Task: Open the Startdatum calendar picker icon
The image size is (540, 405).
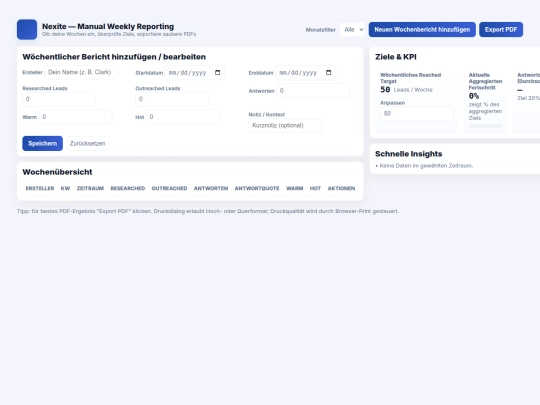Action: (x=218, y=73)
